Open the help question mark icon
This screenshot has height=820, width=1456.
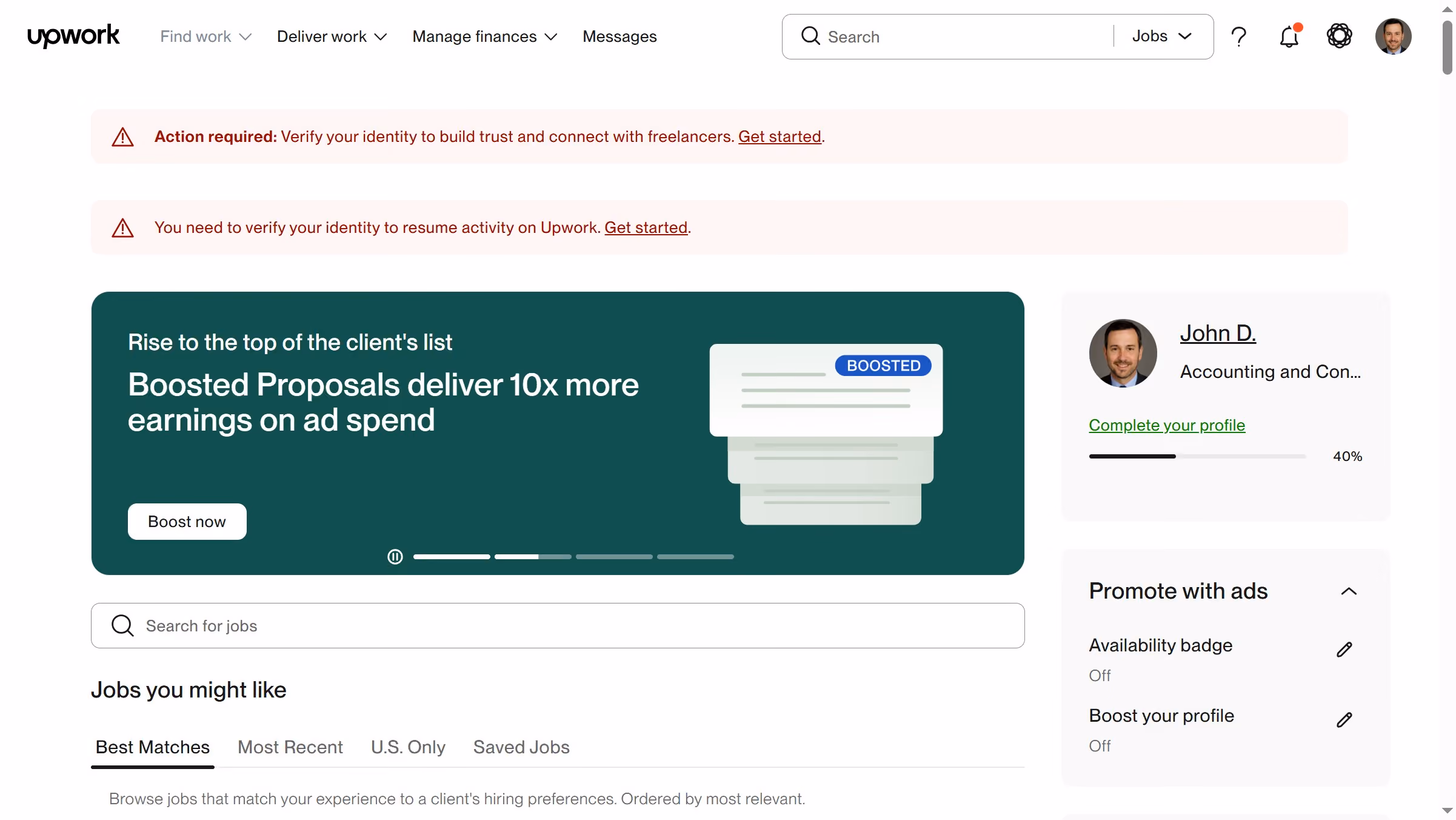click(1239, 36)
